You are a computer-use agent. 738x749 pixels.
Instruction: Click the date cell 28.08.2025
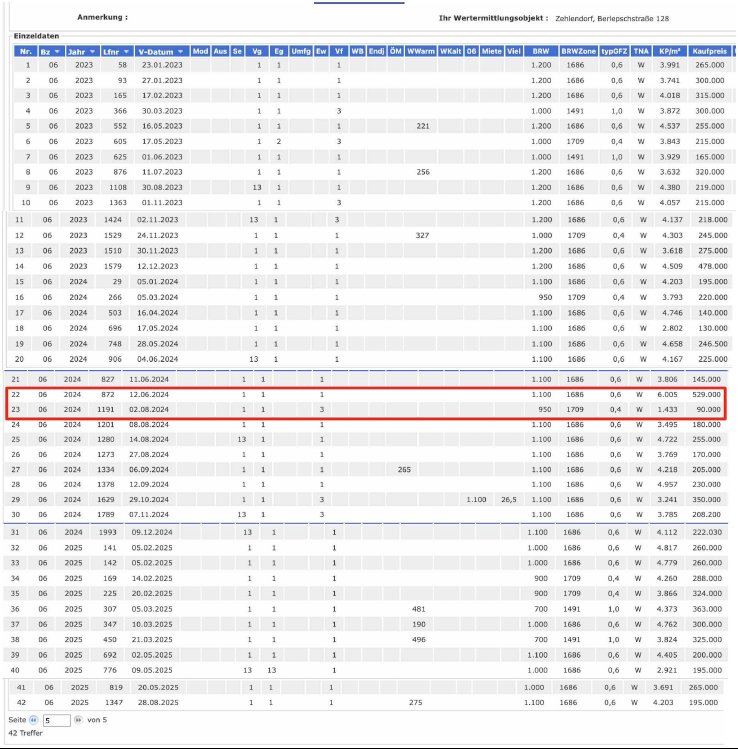coord(158,703)
